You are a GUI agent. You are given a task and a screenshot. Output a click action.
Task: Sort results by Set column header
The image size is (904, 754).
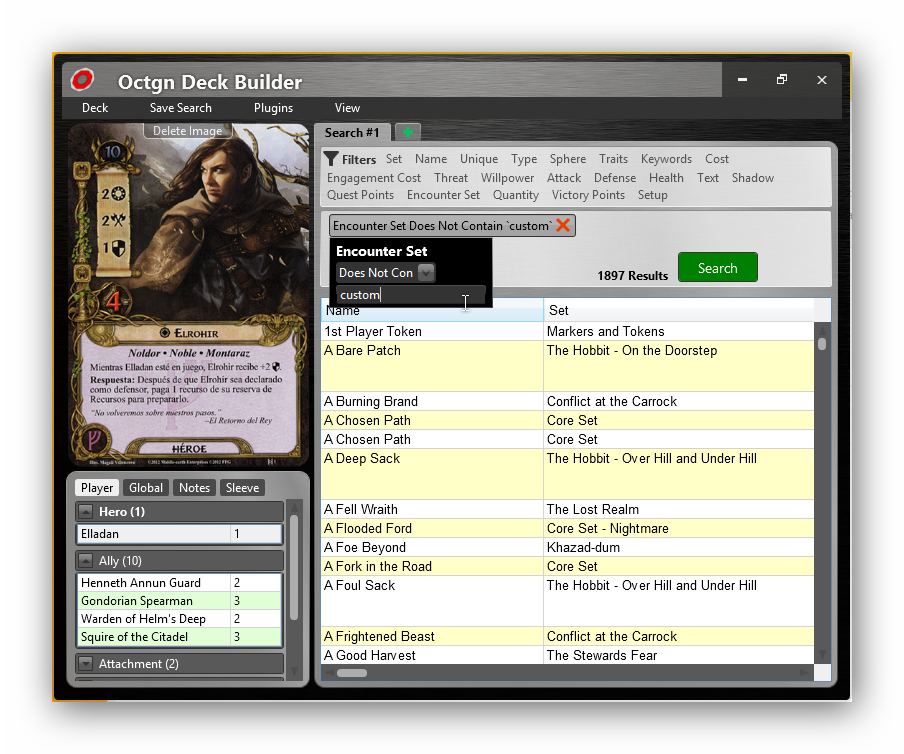(x=679, y=310)
